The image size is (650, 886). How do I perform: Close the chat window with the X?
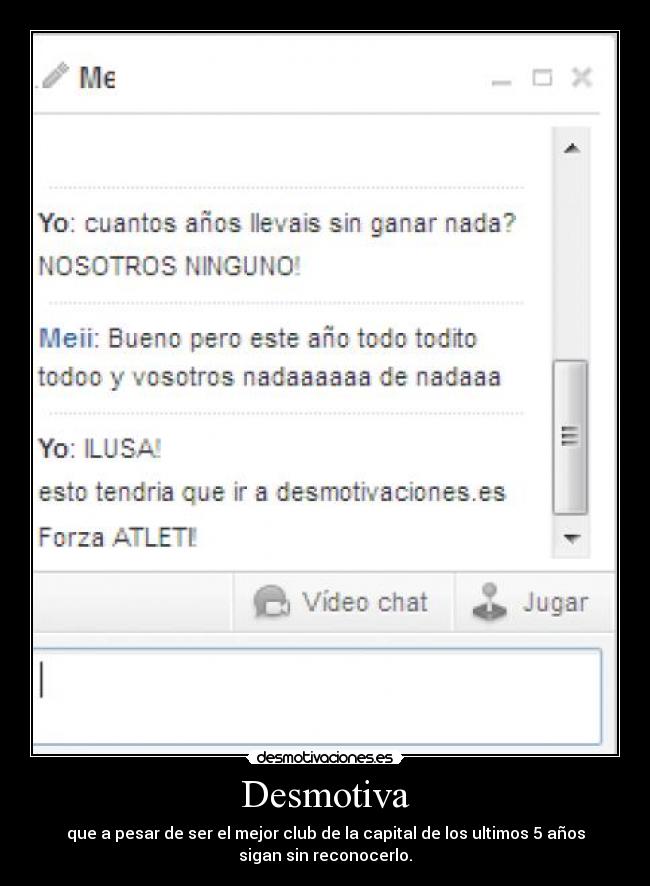point(582,77)
